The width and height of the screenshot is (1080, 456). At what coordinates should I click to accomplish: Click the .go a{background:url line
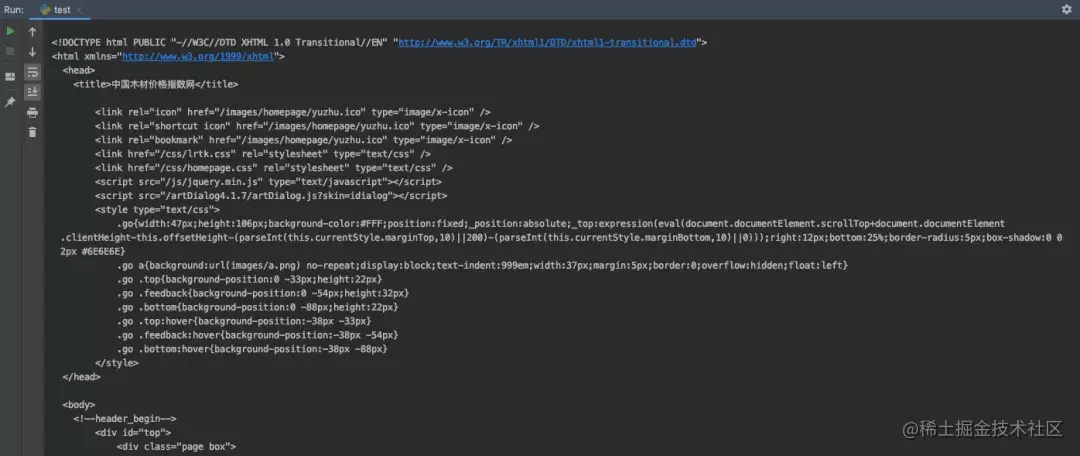tap(482, 265)
